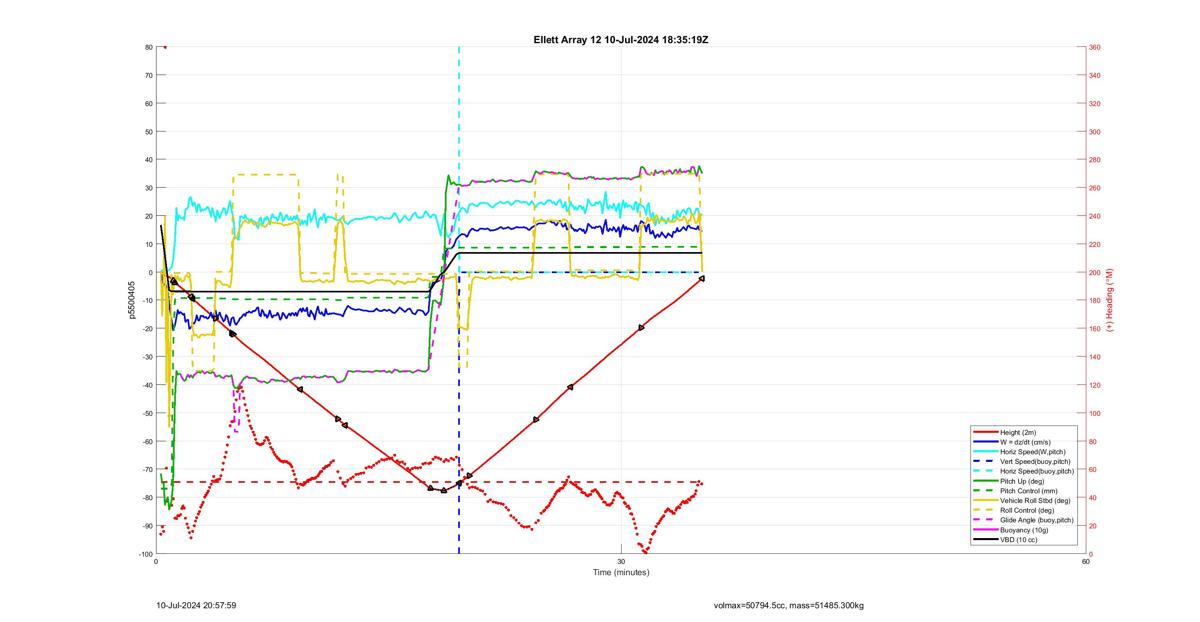Click the left axis tick label '40'
This screenshot has width=1200, height=622.
click(x=148, y=160)
